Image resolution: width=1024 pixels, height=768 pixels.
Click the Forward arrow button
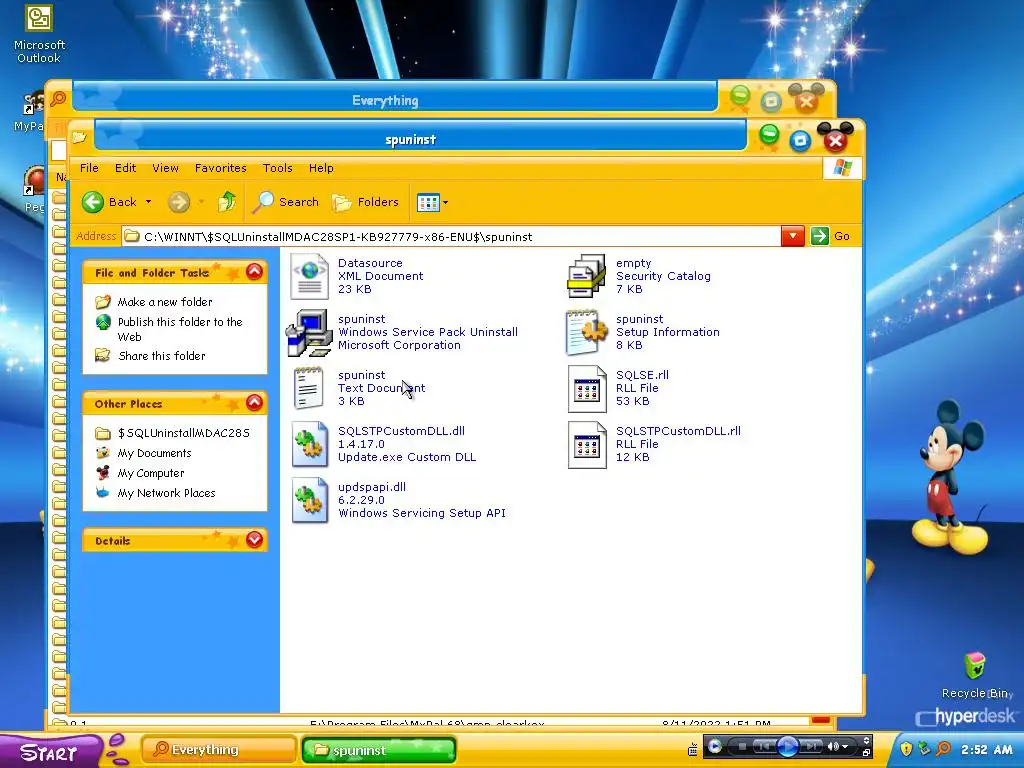[178, 202]
